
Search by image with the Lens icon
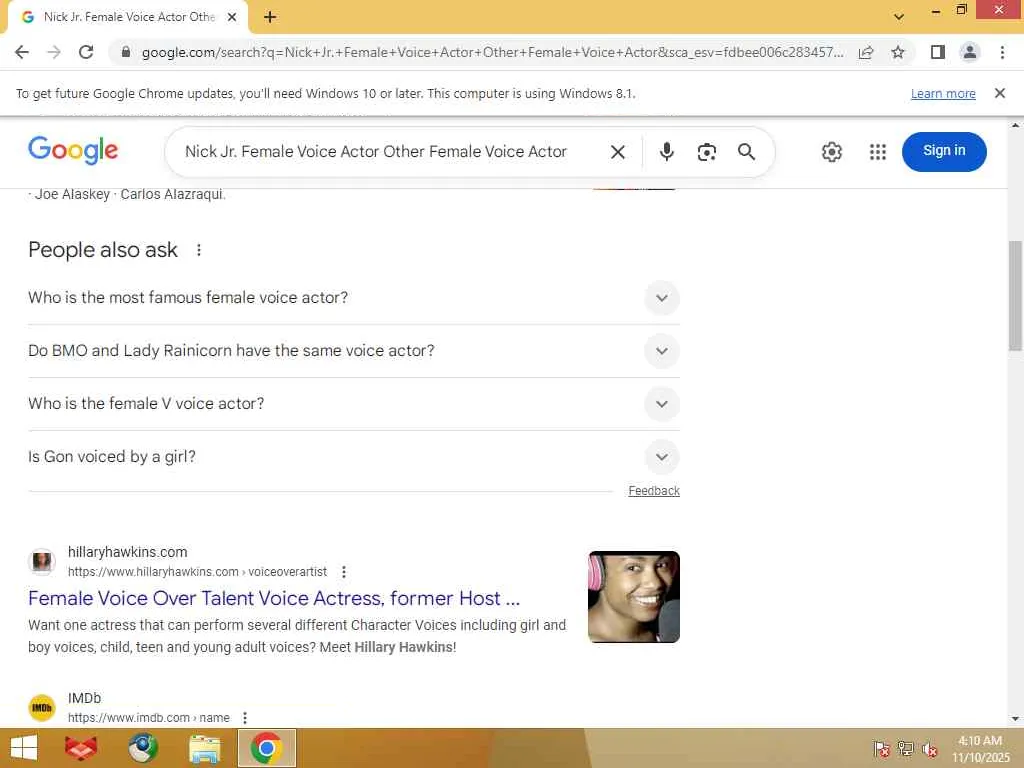pyautogui.click(x=707, y=152)
